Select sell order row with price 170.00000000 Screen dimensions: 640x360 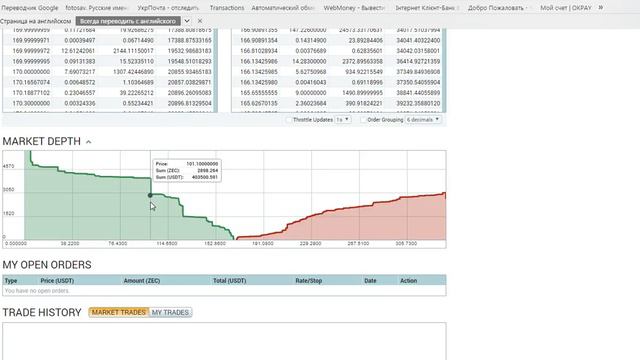coord(109,72)
